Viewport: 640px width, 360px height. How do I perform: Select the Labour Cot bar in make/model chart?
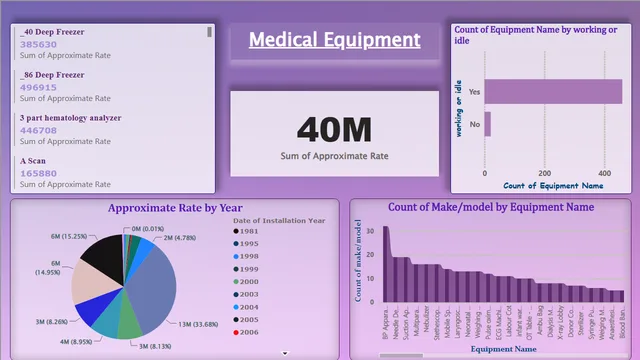click(509, 289)
